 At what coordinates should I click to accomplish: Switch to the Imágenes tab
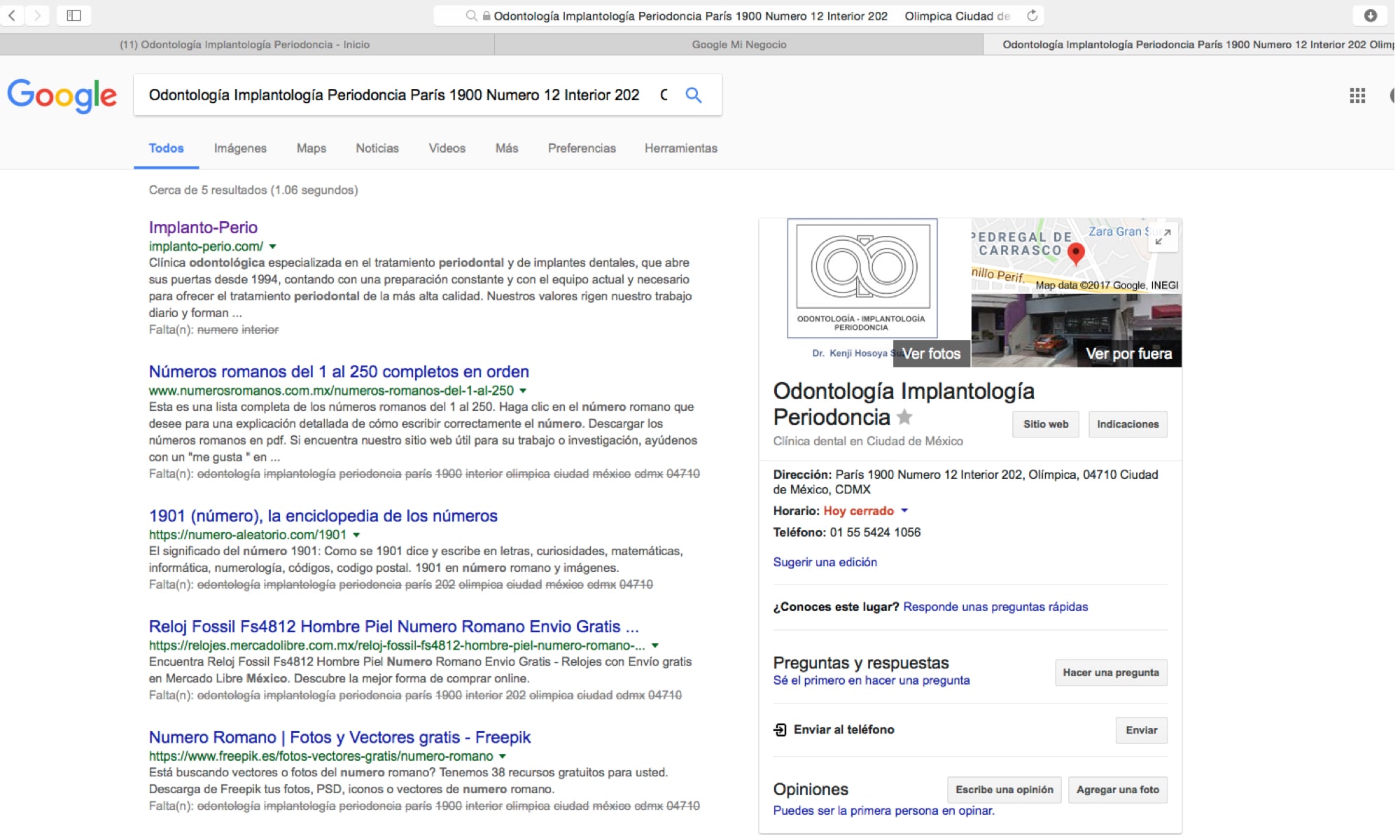pos(239,148)
